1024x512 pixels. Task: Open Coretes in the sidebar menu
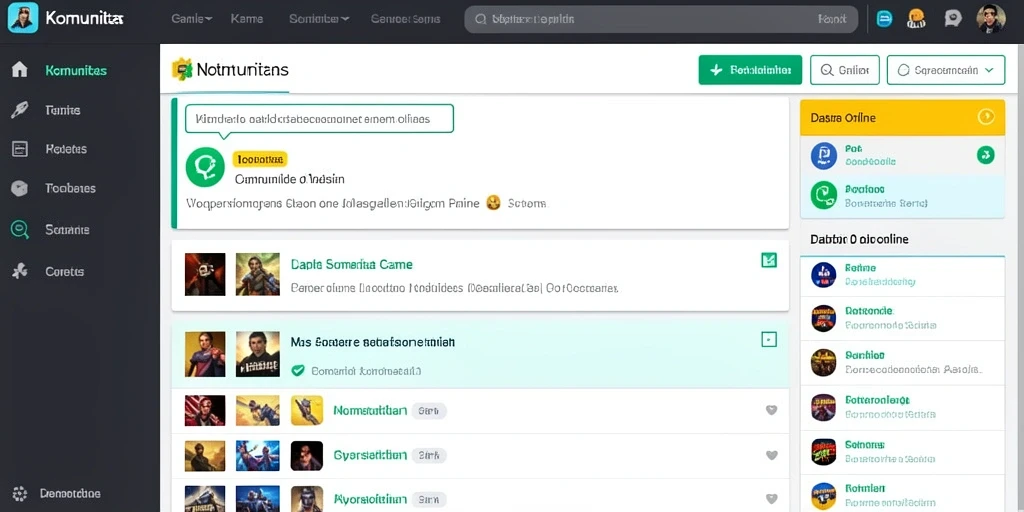[65, 271]
